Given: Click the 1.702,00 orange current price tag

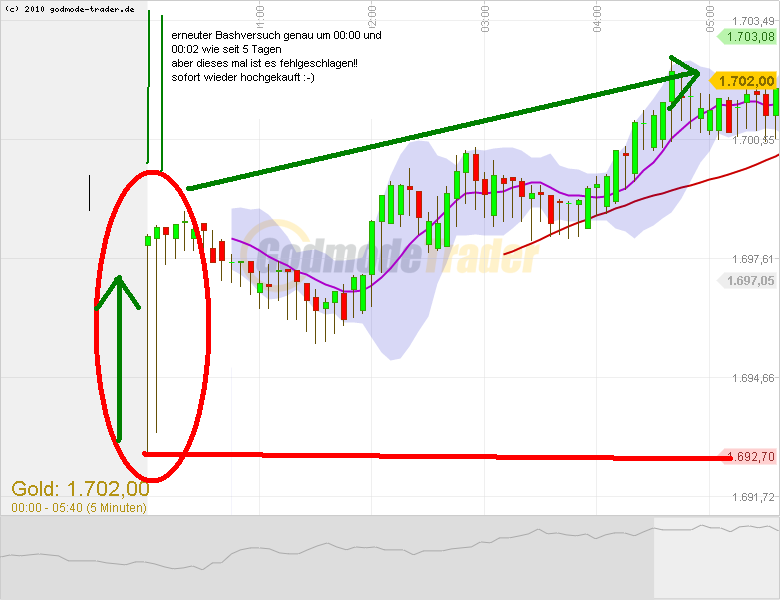Looking at the screenshot, I should coord(742,81).
